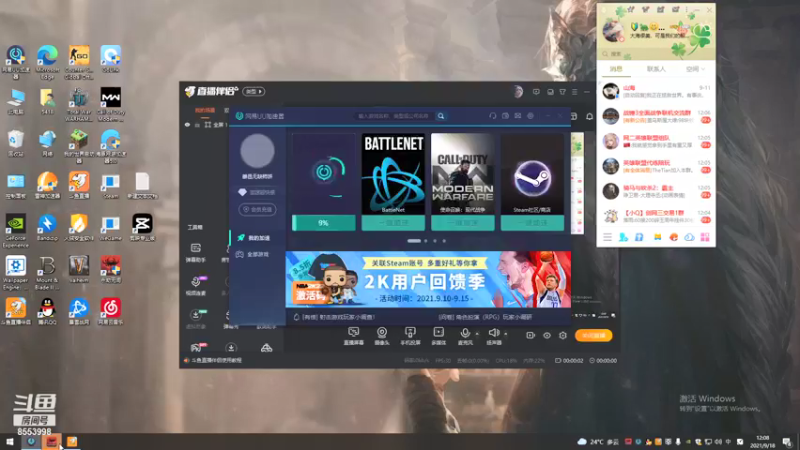Open Bandicam desktop shortcut
Image resolution: width=800 pixels, height=450 pixels.
(47, 228)
